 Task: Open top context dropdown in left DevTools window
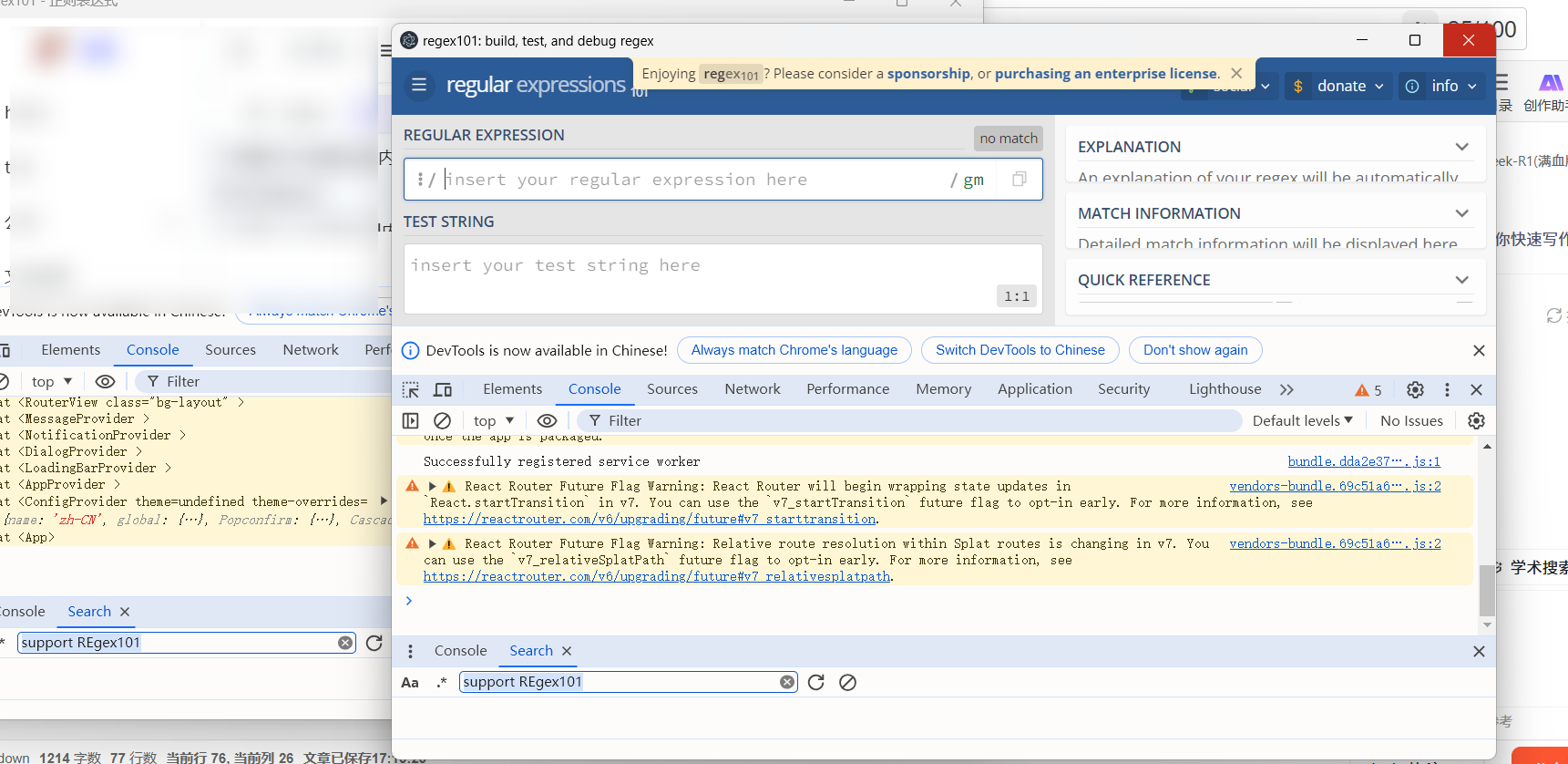tap(51, 381)
